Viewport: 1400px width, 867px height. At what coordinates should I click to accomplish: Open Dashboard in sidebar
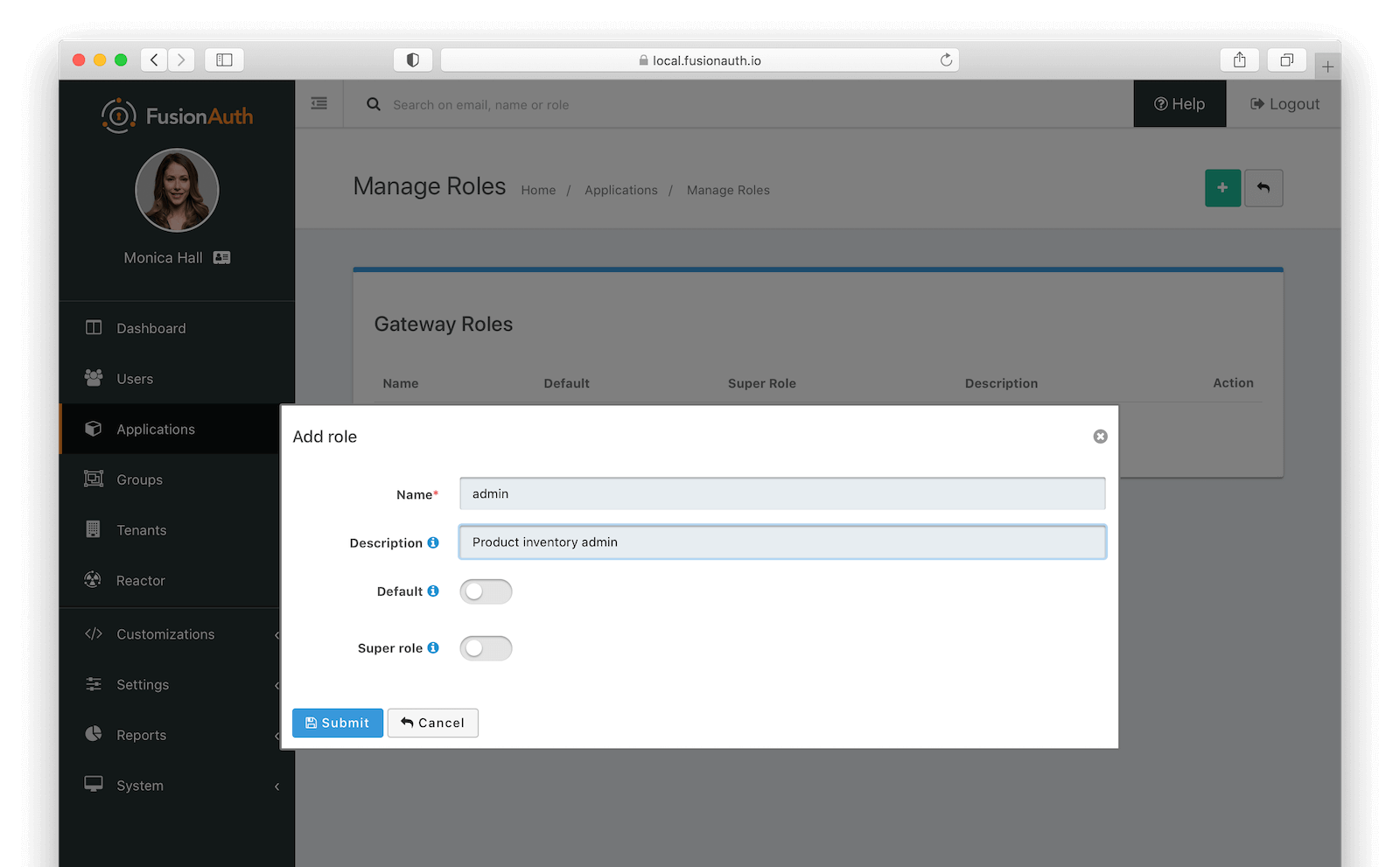point(177,328)
